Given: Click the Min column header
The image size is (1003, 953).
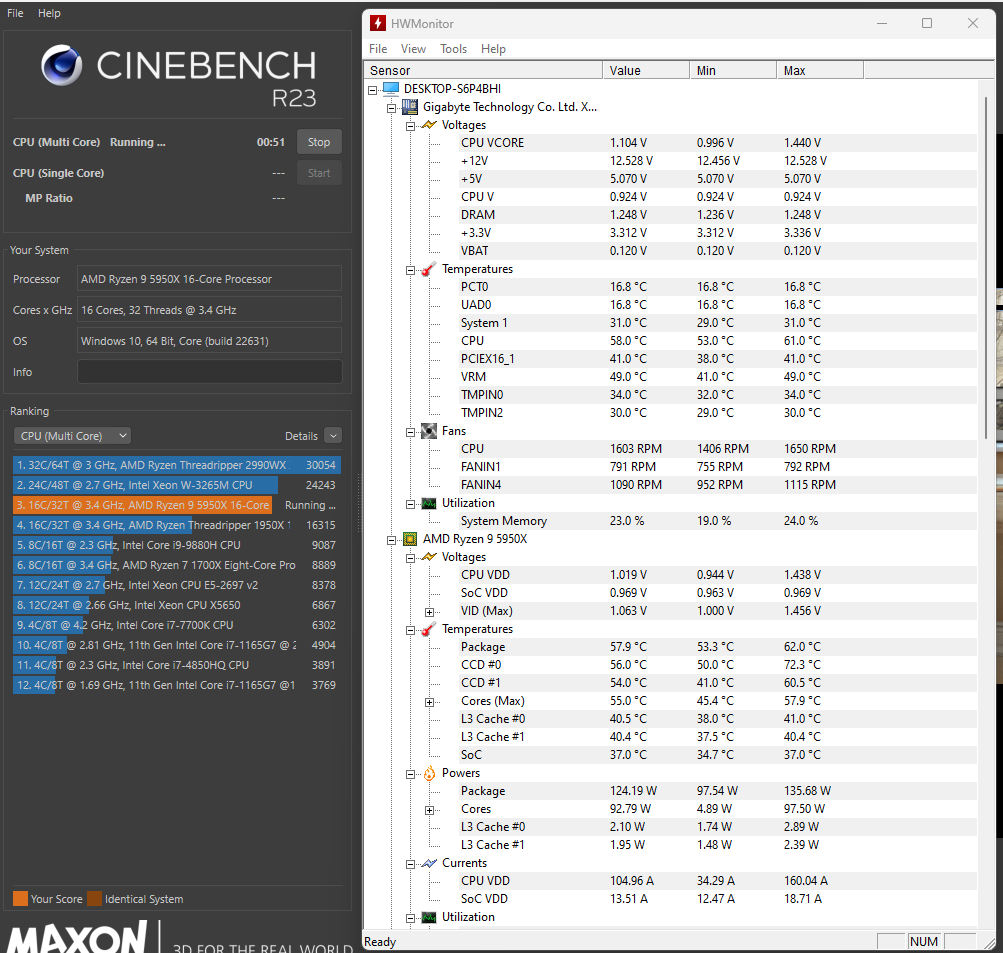Looking at the screenshot, I should [x=732, y=70].
